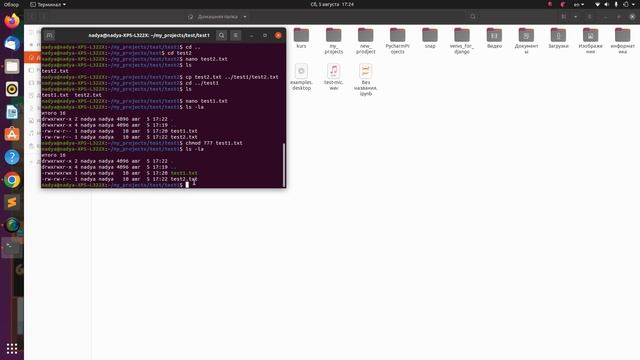Toggle list/grid view in Files
The width and height of the screenshot is (640, 360).
point(564,17)
